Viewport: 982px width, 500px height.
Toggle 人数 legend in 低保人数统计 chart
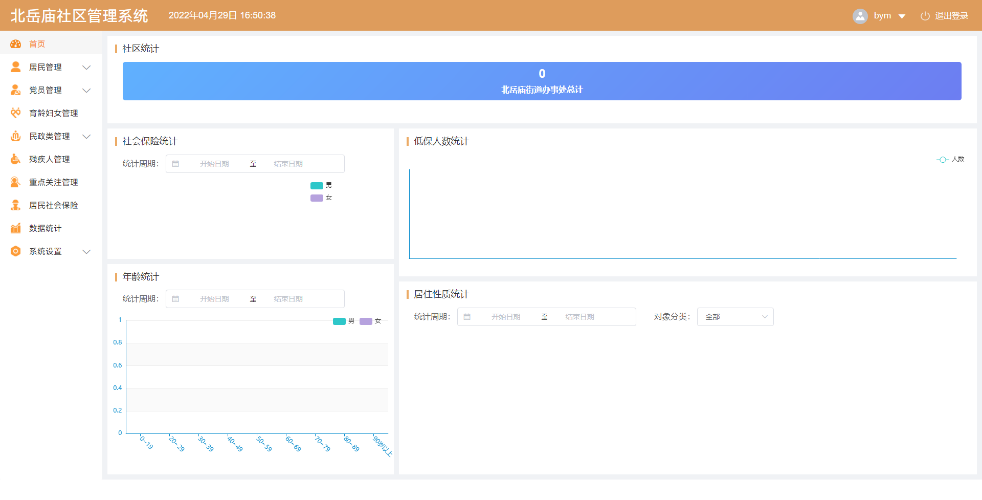click(x=950, y=160)
